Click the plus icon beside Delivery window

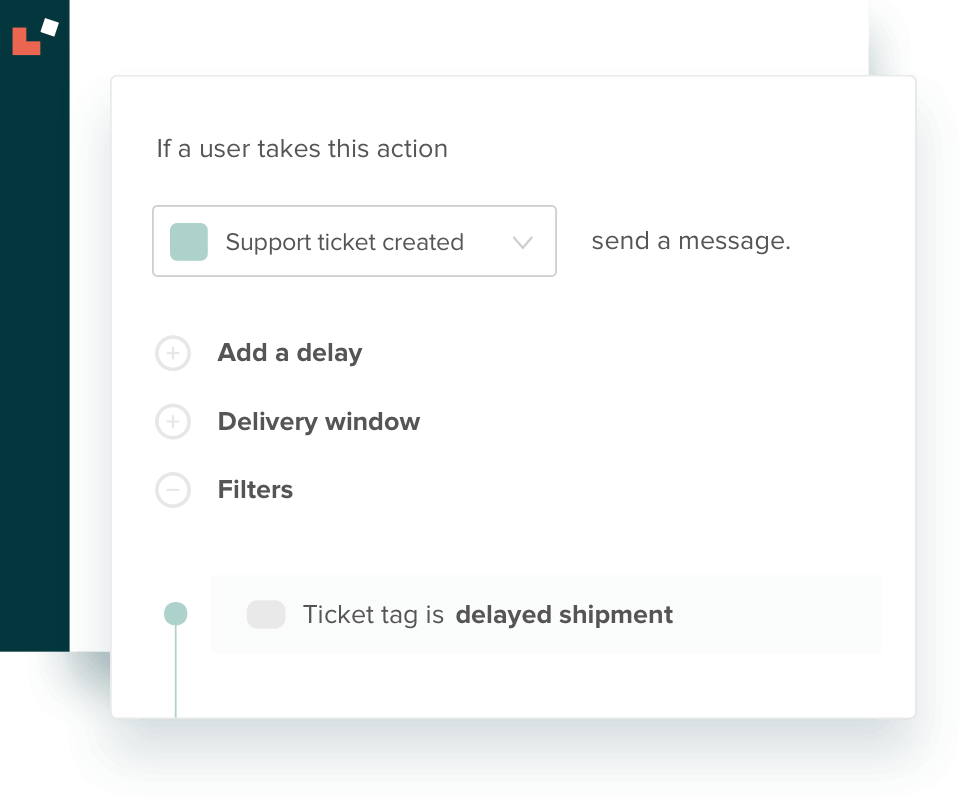point(173,422)
